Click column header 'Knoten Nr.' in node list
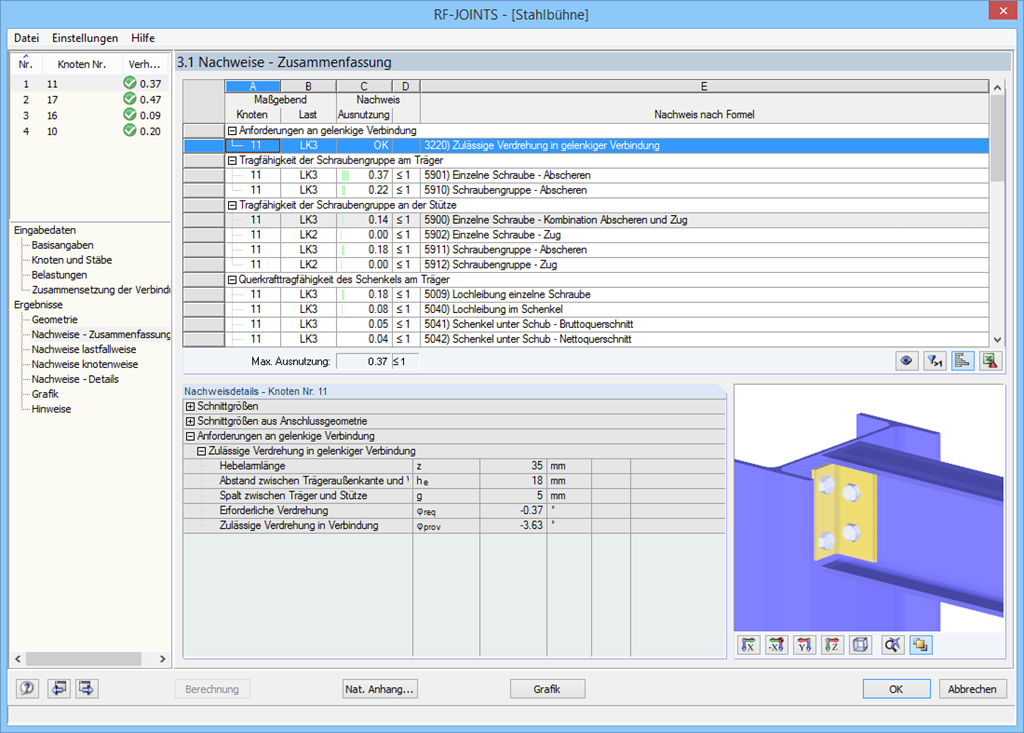1024x733 pixels. point(82,64)
